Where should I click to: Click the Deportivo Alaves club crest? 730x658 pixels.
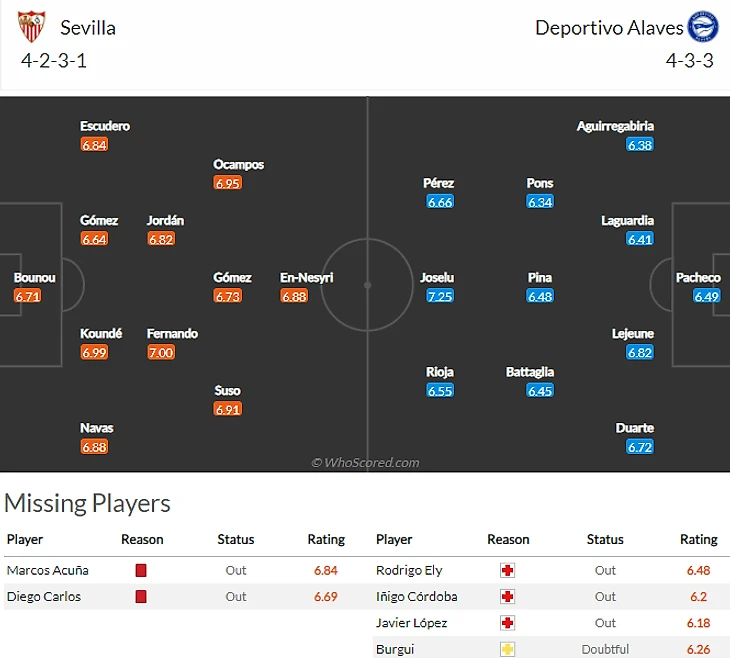pos(704,27)
